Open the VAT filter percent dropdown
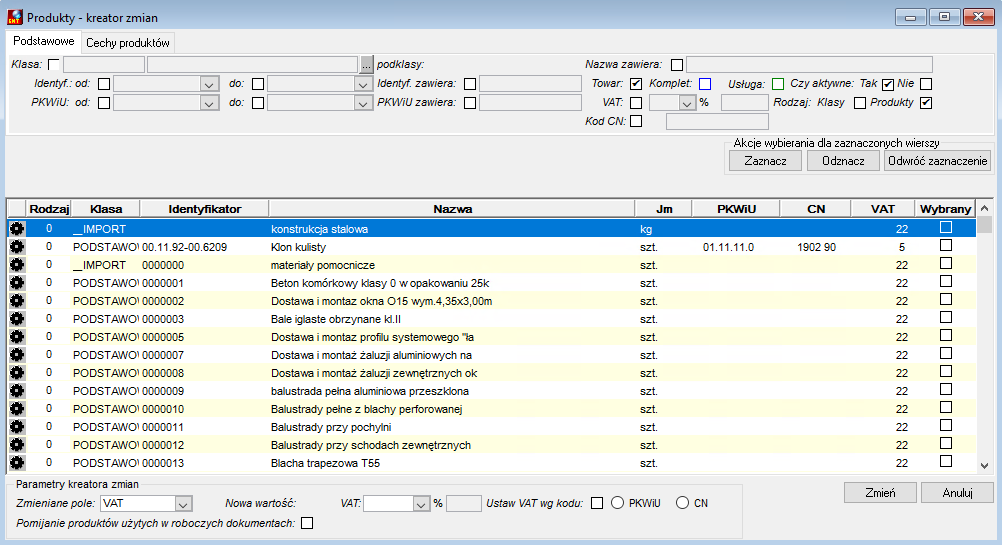1002x545 pixels. tap(687, 103)
